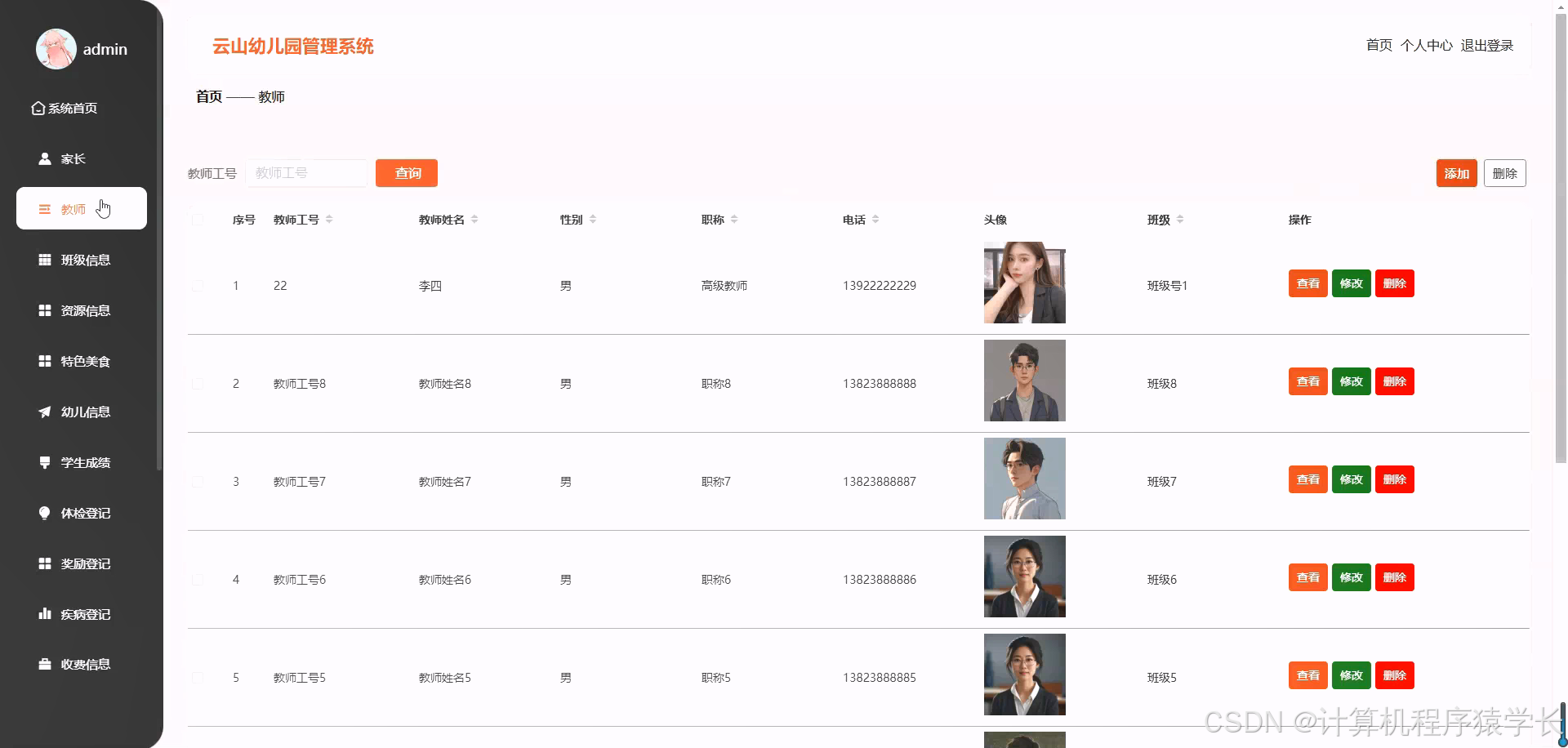
Task: Check the row checkbox for 教师姓名8
Action: pos(198,383)
